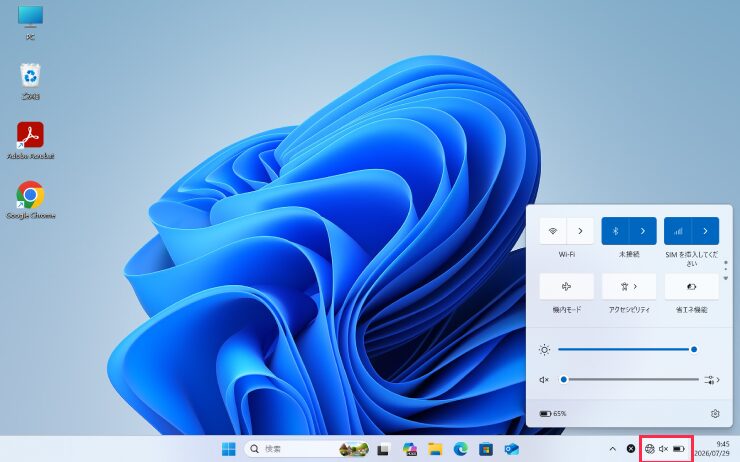Open File Explorer from taskbar

coord(435,449)
